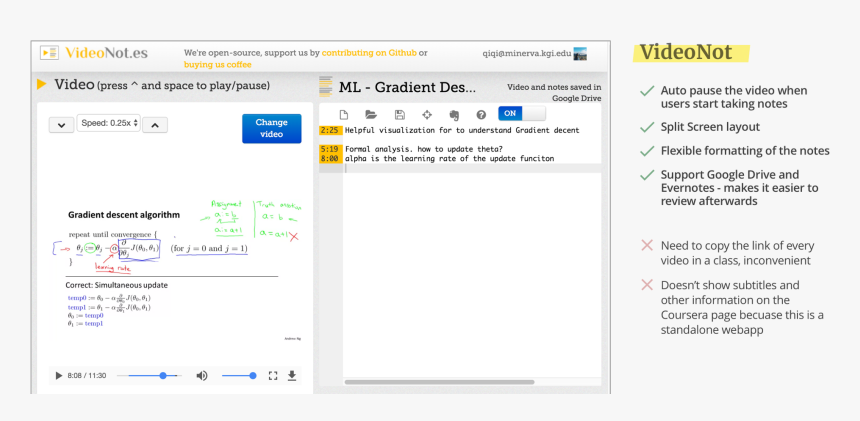Jump to the 2:25 timestamp note

pyautogui.click(x=330, y=130)
